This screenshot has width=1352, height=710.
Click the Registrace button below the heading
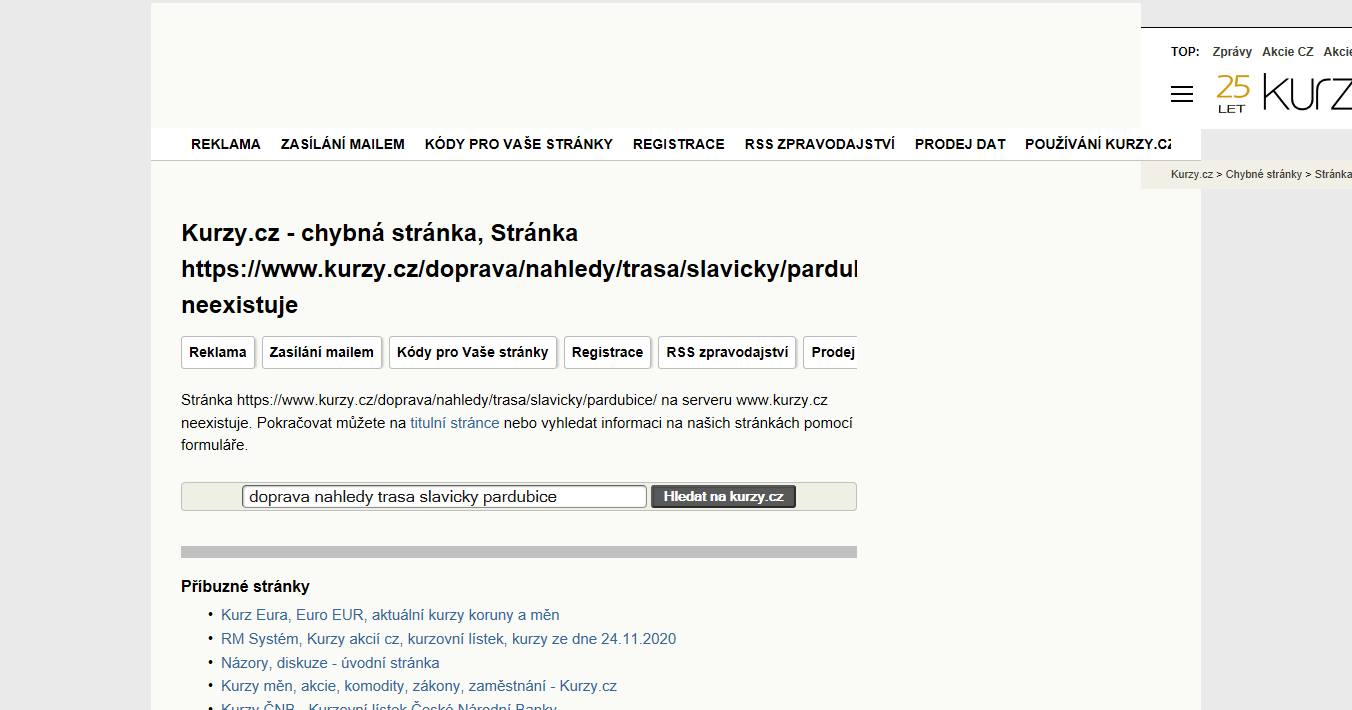coord(608,352)
